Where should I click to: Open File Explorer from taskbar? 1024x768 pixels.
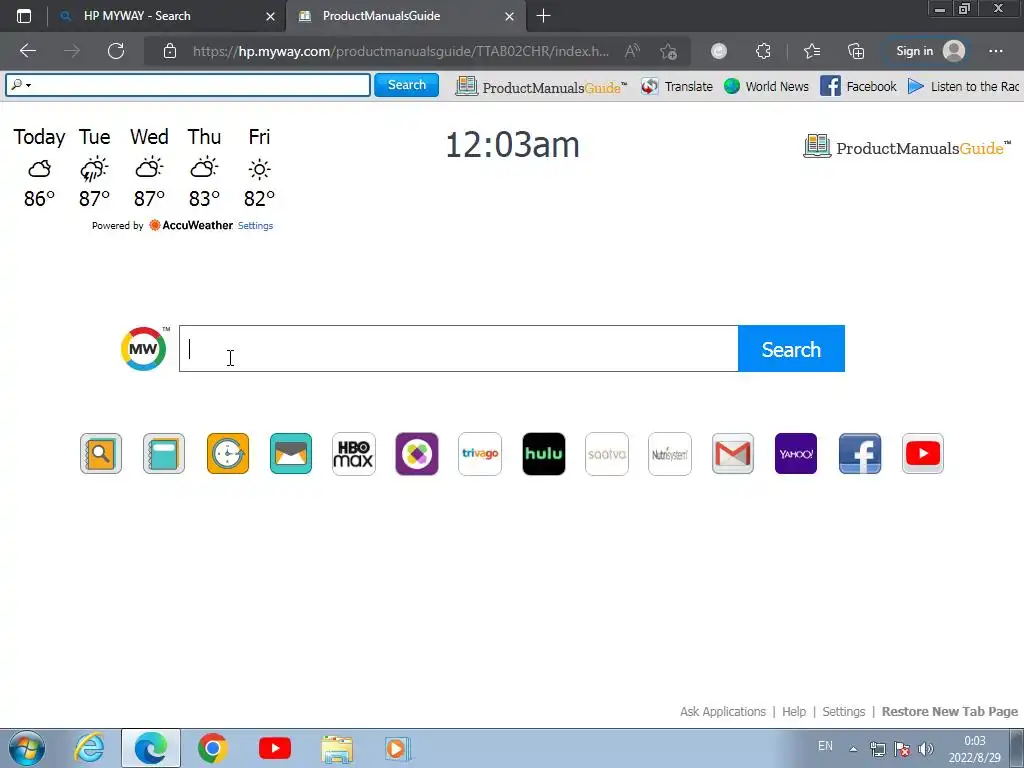(337, 748)
